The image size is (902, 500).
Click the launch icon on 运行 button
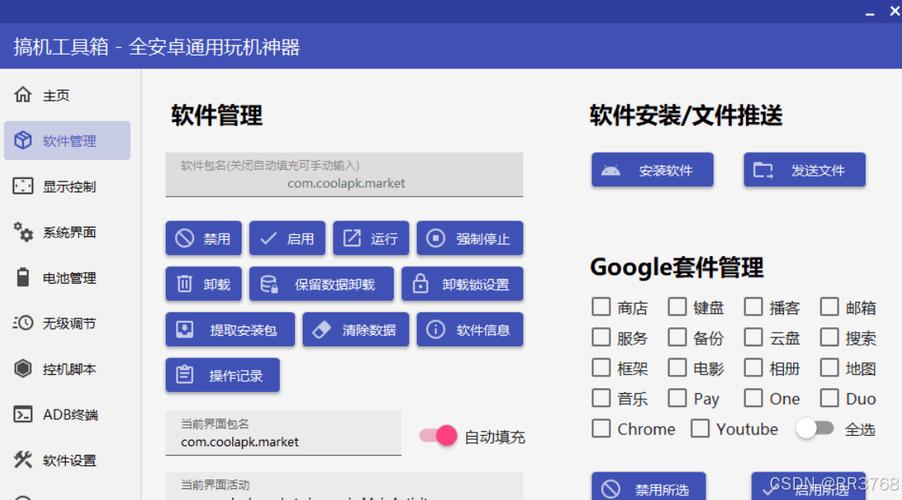(352, 239)
